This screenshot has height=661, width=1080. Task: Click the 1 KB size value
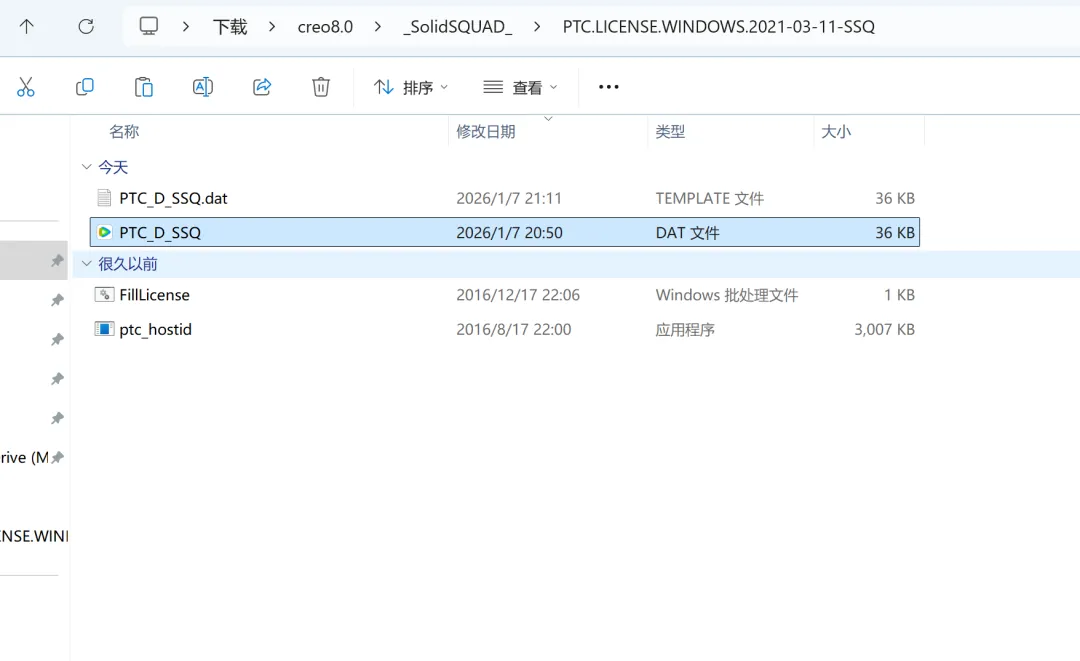[900, 295]
